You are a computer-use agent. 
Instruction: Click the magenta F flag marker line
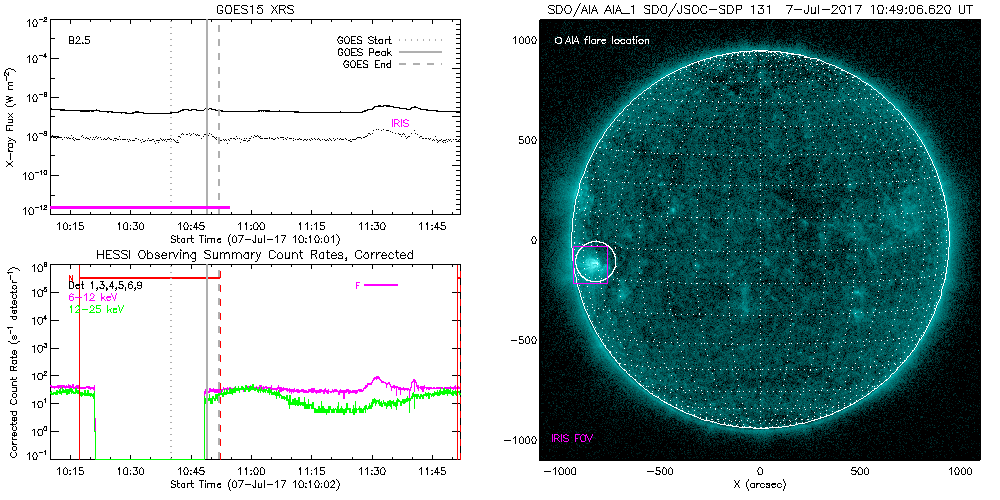[381, 285]
